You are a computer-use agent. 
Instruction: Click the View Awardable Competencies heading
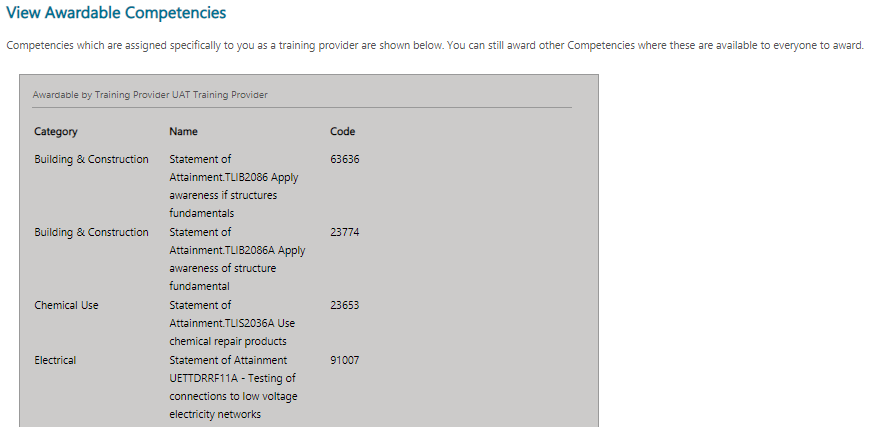[x=116, y=13]
